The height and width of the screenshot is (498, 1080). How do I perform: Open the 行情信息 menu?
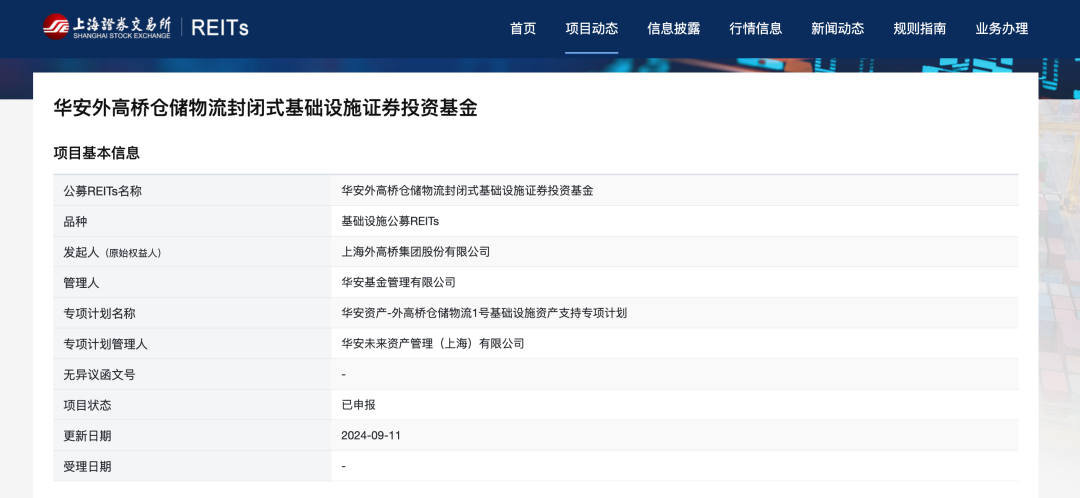pyautogui.click(x=756, y=28)
